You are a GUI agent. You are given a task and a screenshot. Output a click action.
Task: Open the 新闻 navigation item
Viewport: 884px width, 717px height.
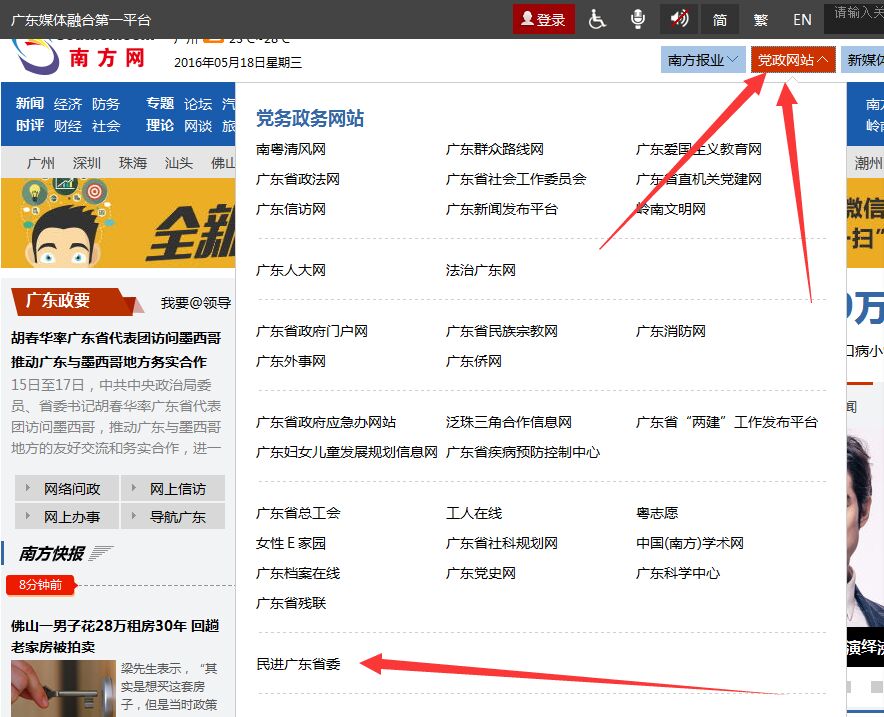[x=30, y=103]
